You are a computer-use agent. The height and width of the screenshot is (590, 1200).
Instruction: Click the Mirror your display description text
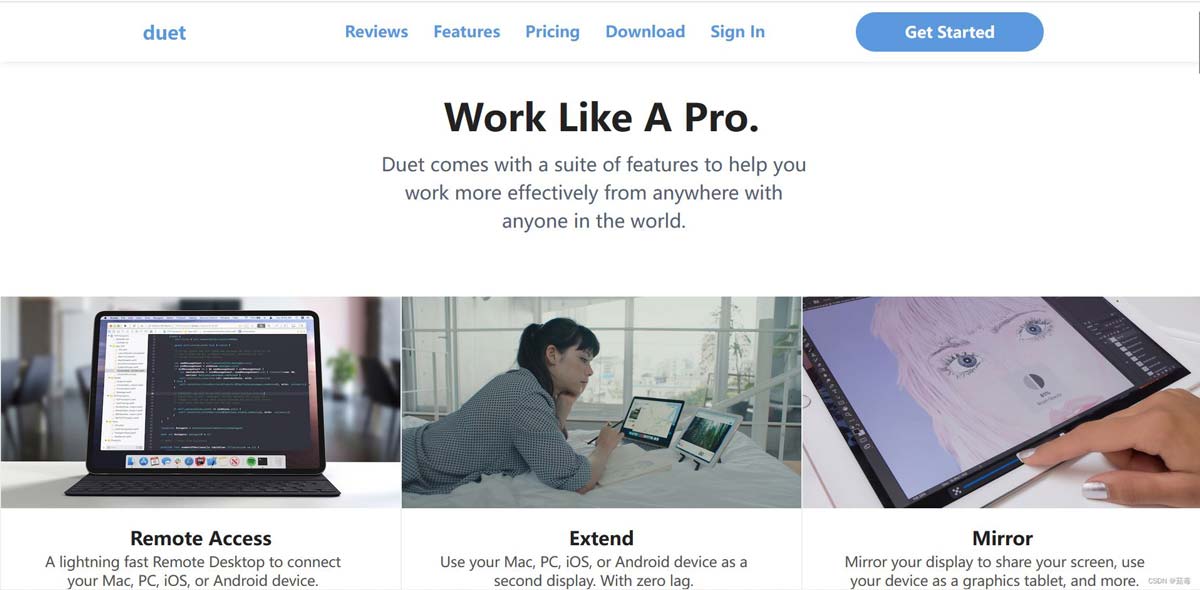click(995, 571)
